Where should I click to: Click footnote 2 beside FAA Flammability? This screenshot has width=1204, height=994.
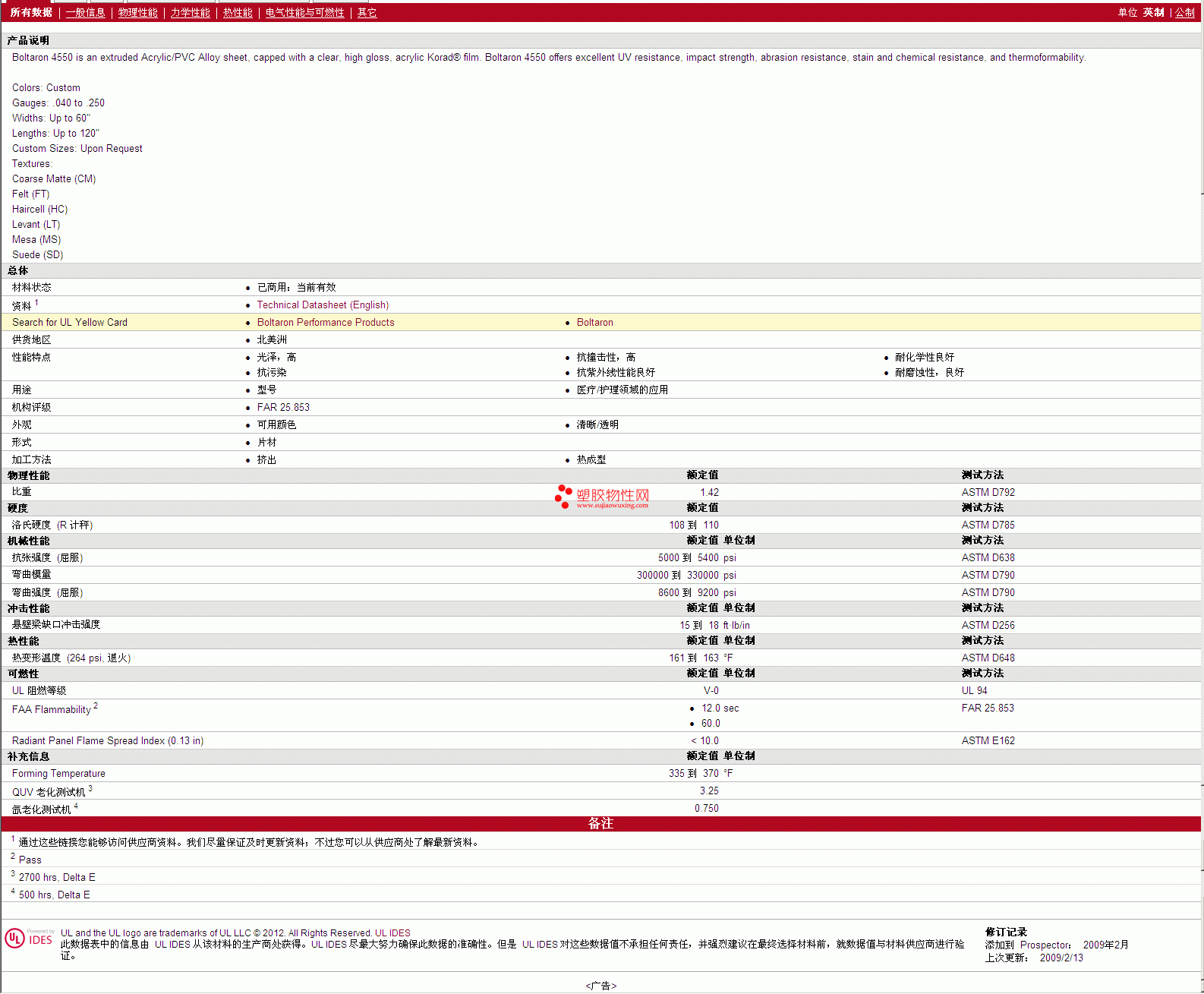pyautogui.click(x=96, y=706)
